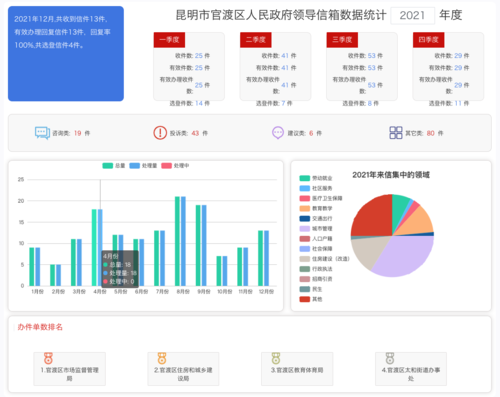Click the purple suggestion bubble icon
The width and height of the screenshot is (500, 397).
tap(278, 133)
